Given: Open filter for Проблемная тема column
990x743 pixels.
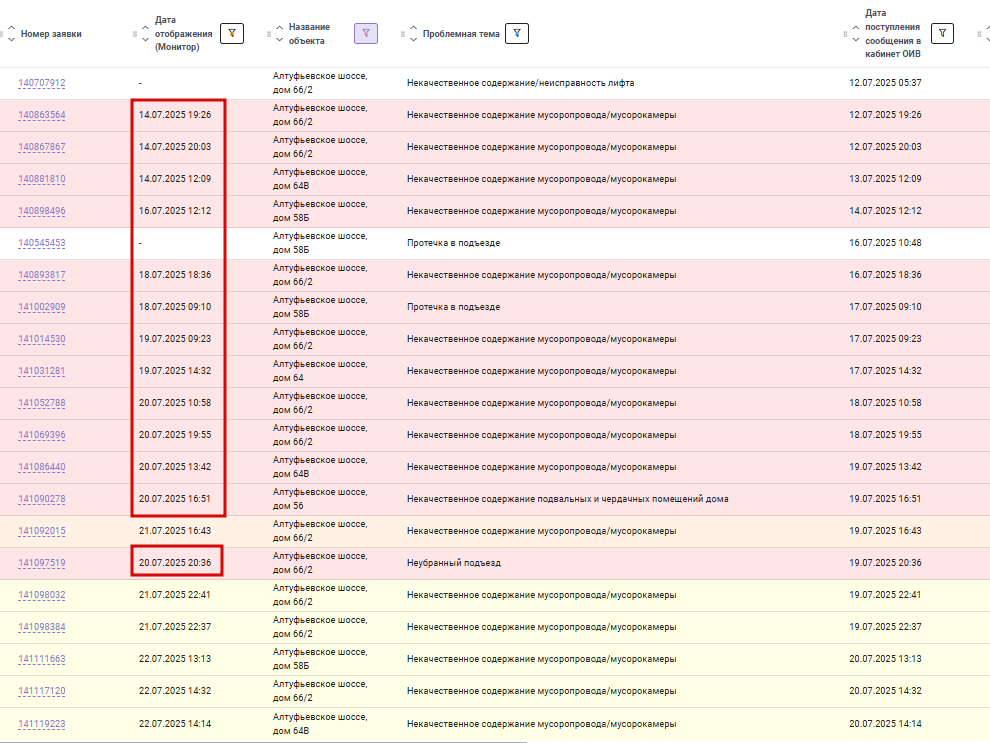Looking at the screenshot, I should coord(516,33).
